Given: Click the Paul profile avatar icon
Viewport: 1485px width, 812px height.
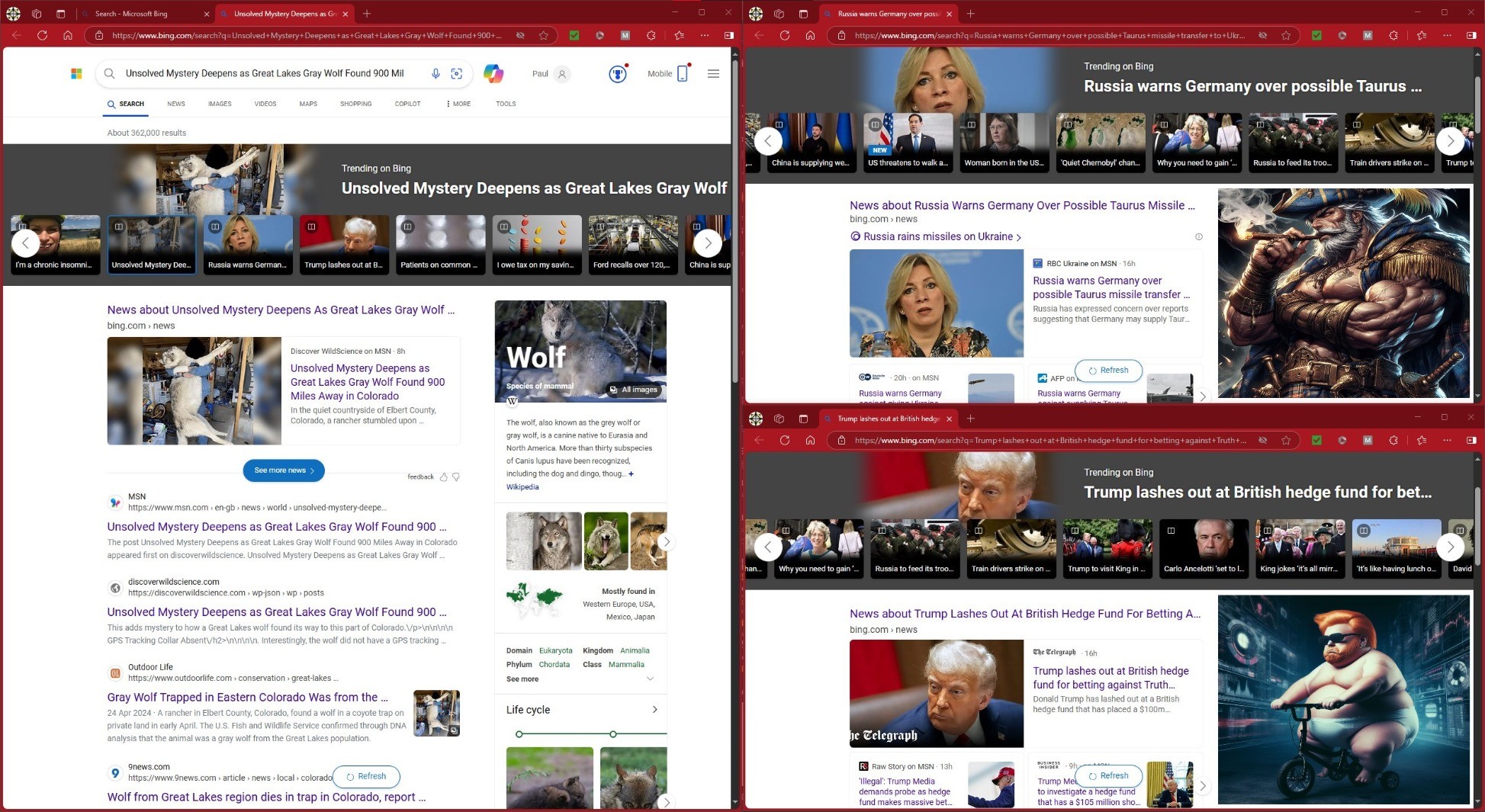Looking at the screenshot, I should coord(562,74).
